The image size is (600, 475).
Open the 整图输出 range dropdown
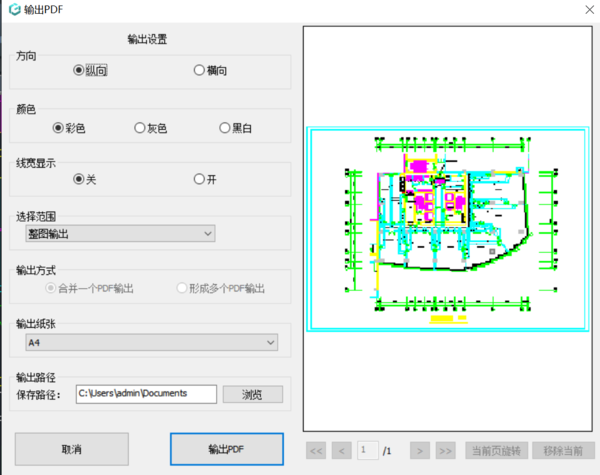point(120,233)
